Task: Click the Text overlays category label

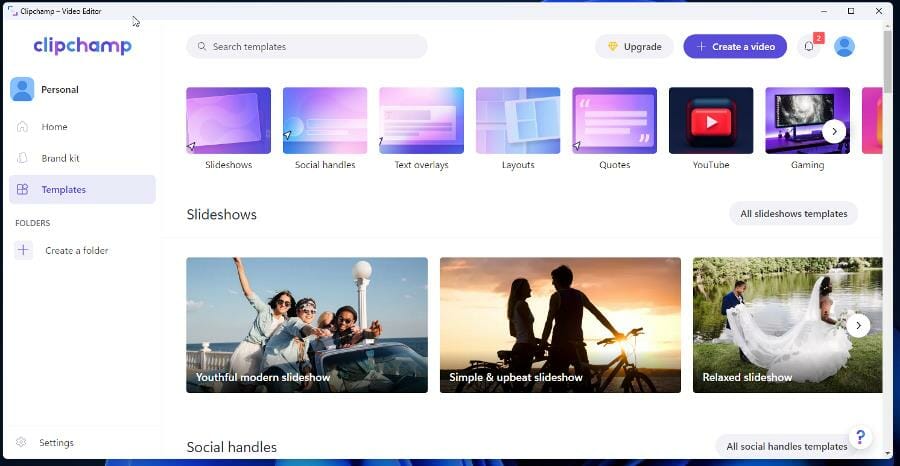Action: click(x=421, y=165)
